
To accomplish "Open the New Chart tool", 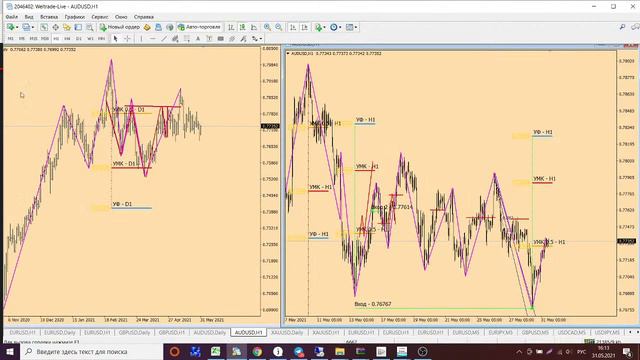I will (10, 27).
